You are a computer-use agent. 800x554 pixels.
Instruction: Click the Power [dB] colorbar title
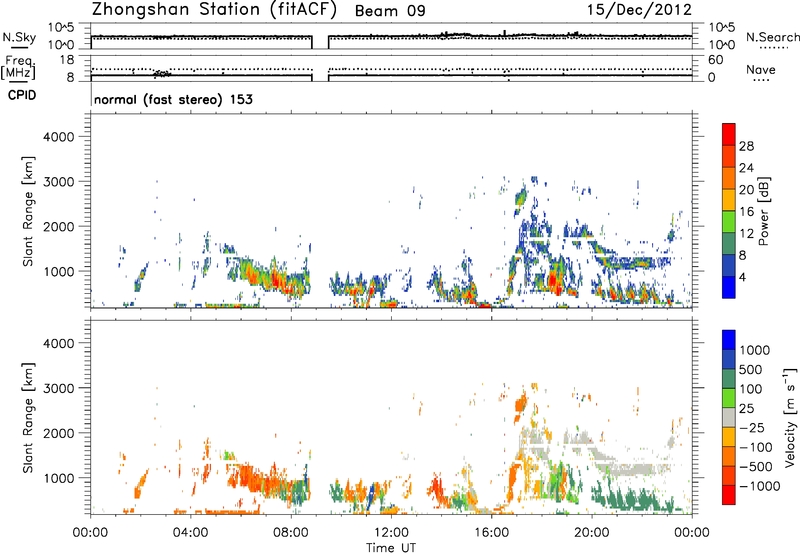click(763, 211)
